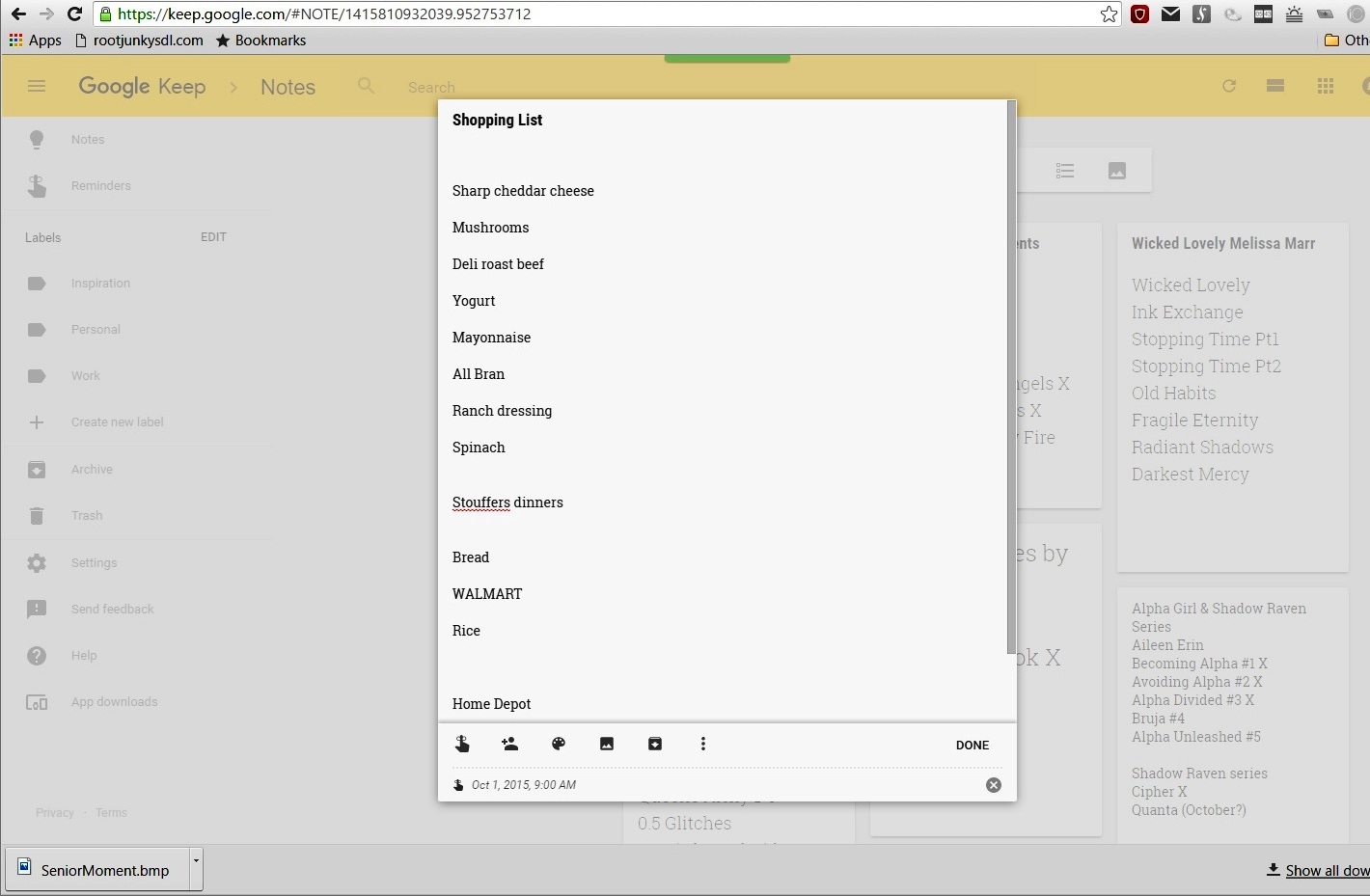Click the DONE button
The height and width of the screenshot is (896, 1370).
[x=973, y=745]
